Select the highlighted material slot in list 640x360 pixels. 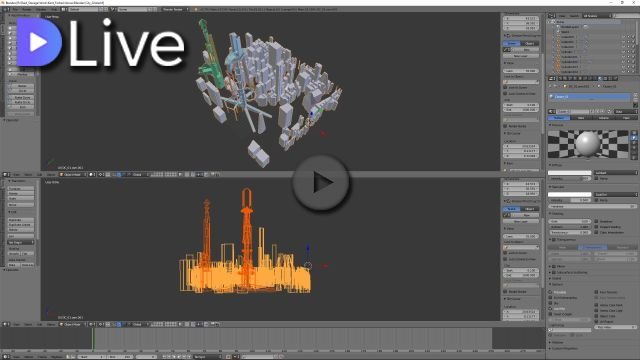tap(590, 97)
